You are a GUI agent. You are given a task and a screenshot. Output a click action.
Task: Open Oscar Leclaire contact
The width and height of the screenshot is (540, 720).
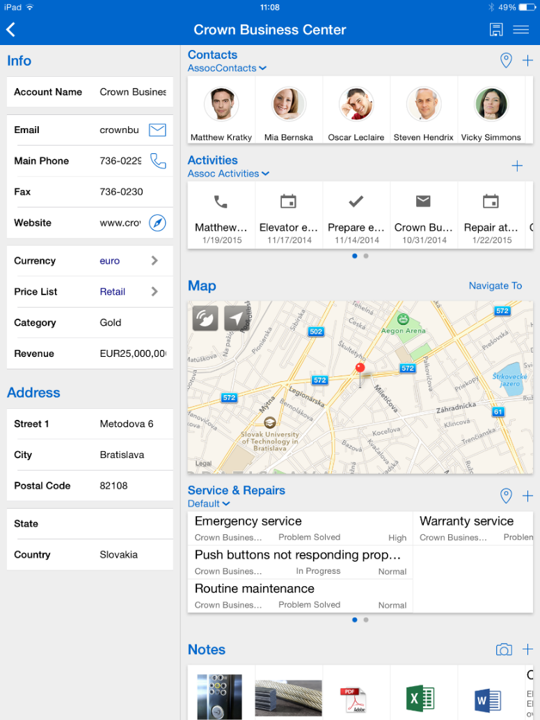[356, 110]
